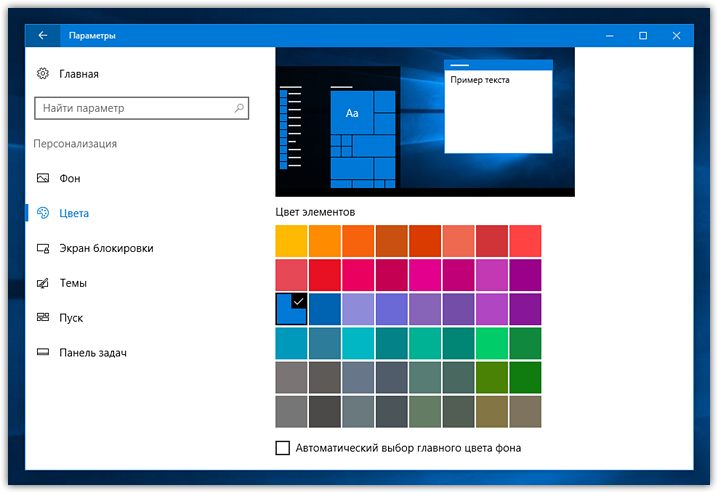Click inside Найти параметр search field

coord(141,108)
